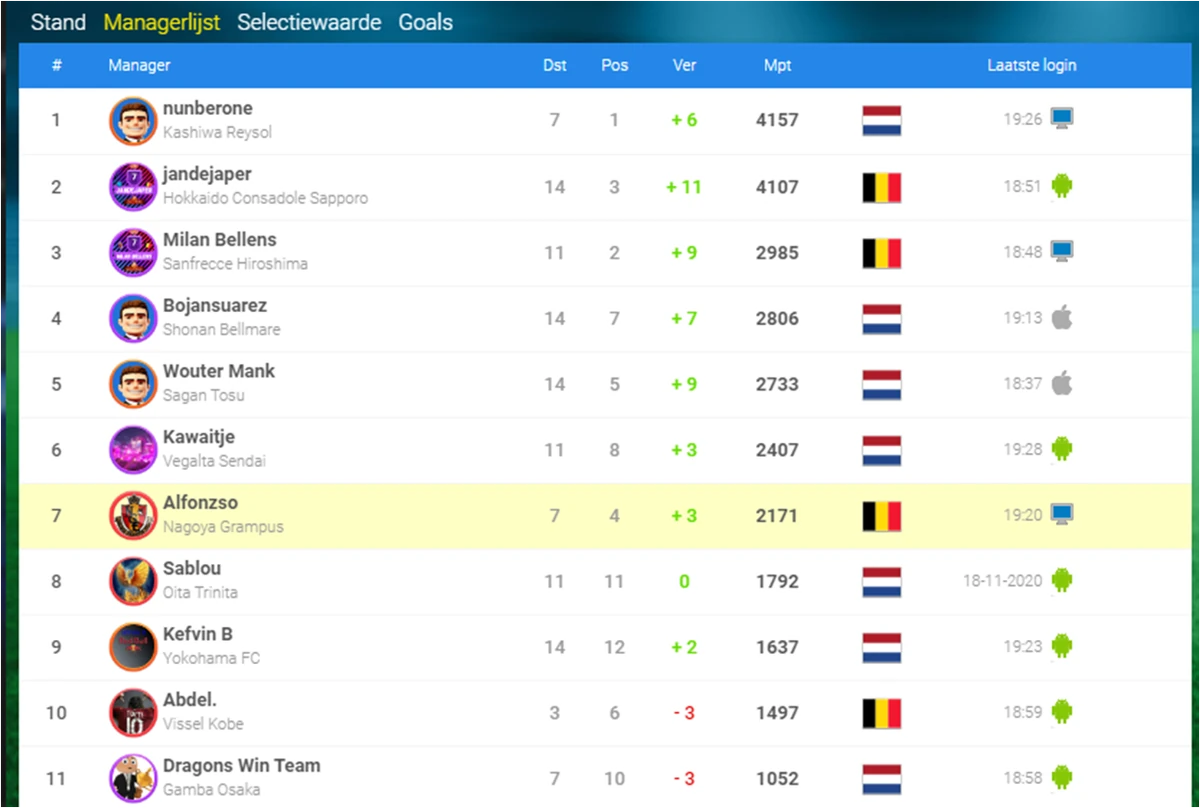Image resolution: width=1200 pixels, height=808 pixels.
Task: Click Milan Bellens' circular avatar
Action: pos(132,252)
